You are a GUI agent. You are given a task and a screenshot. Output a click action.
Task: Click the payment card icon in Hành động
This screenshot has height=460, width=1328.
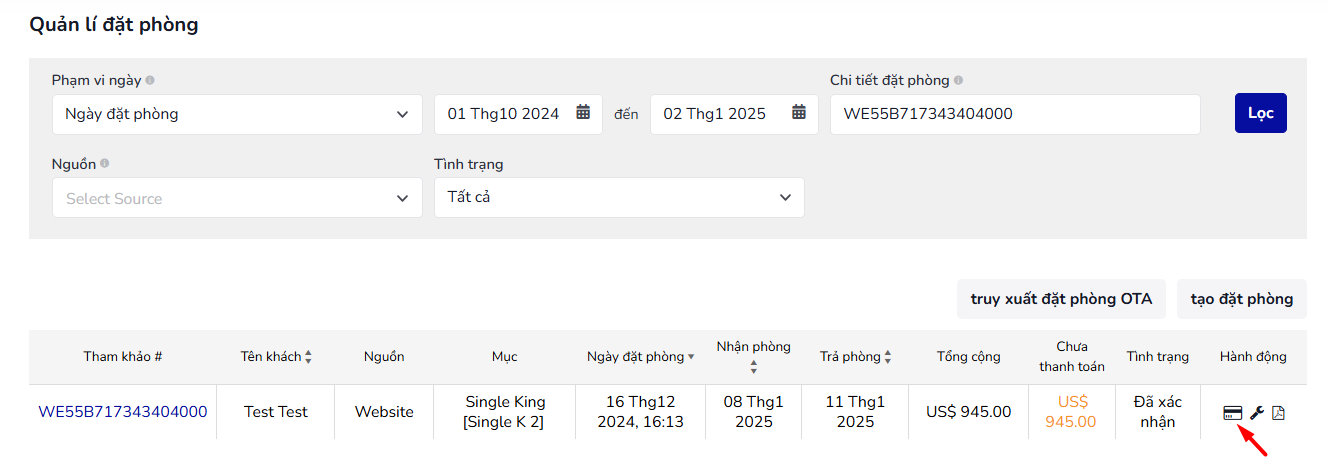click(x=1233, y=413)
